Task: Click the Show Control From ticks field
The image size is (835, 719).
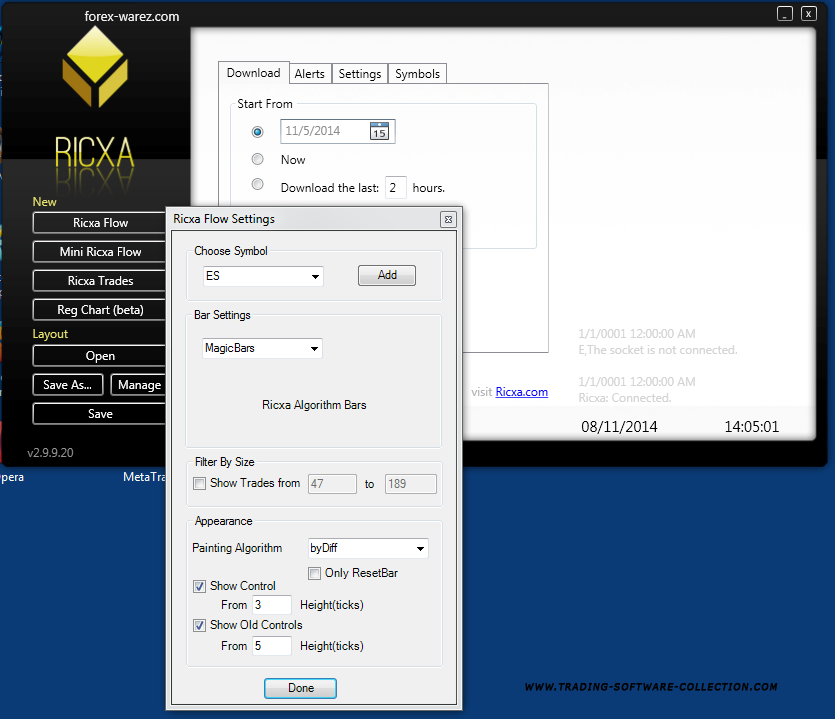Action: click(271, 605)
